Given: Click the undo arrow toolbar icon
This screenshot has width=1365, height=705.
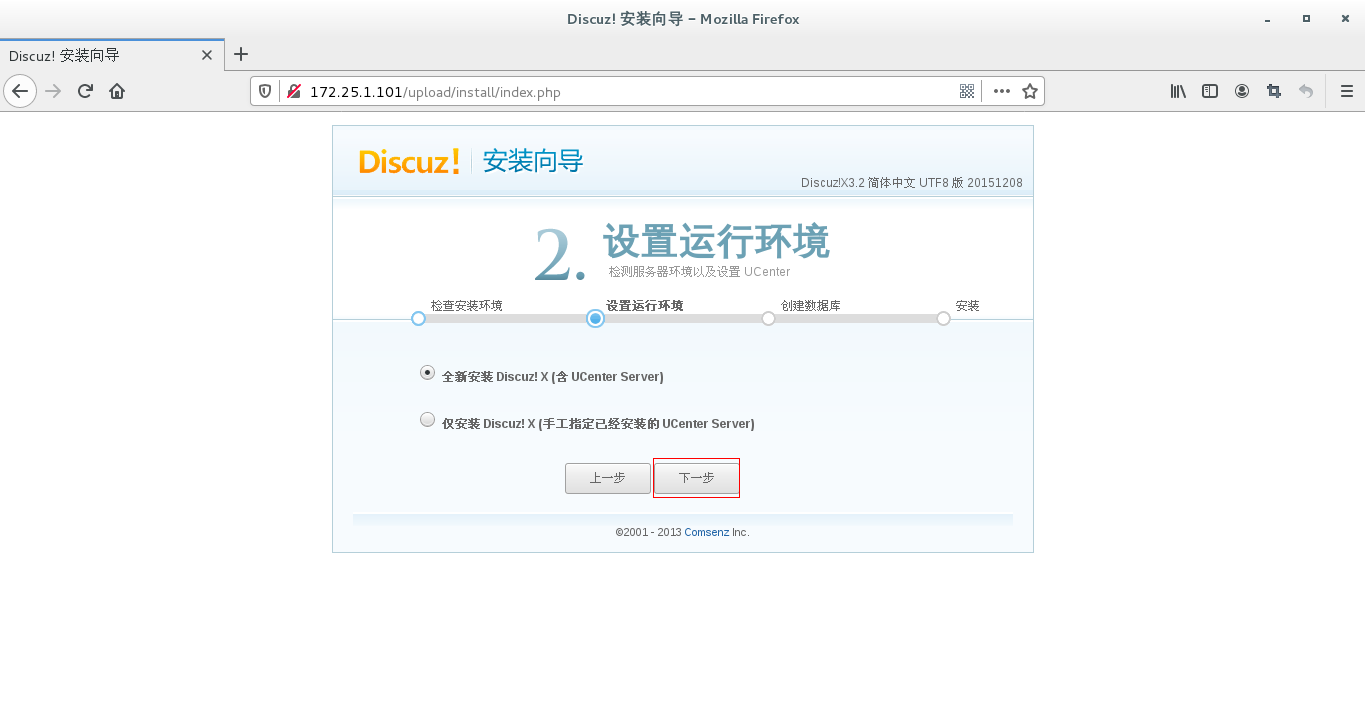Looking at the screenshot, I should 1306,91.
